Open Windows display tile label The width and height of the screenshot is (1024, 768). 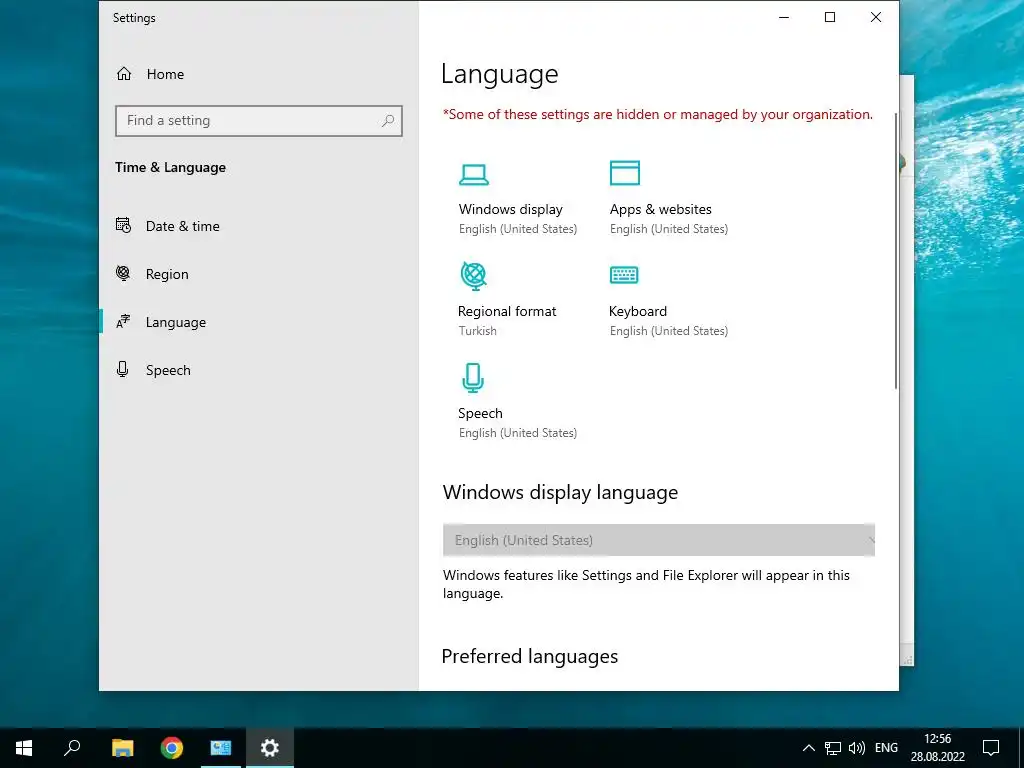coord(510,210)
